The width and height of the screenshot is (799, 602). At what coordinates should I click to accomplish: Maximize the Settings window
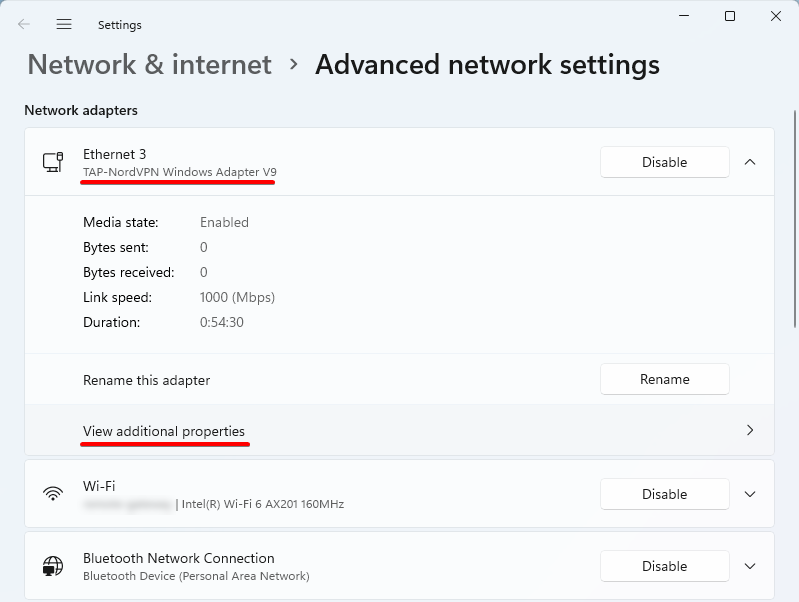(x=730, y=16)
